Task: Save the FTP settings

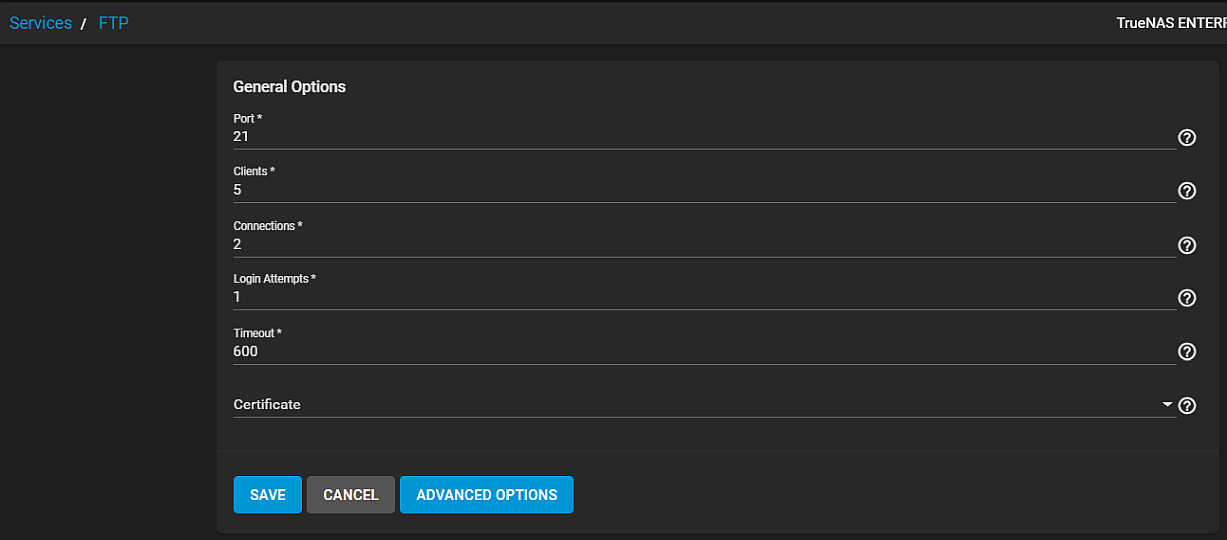Action: (267, 495)
